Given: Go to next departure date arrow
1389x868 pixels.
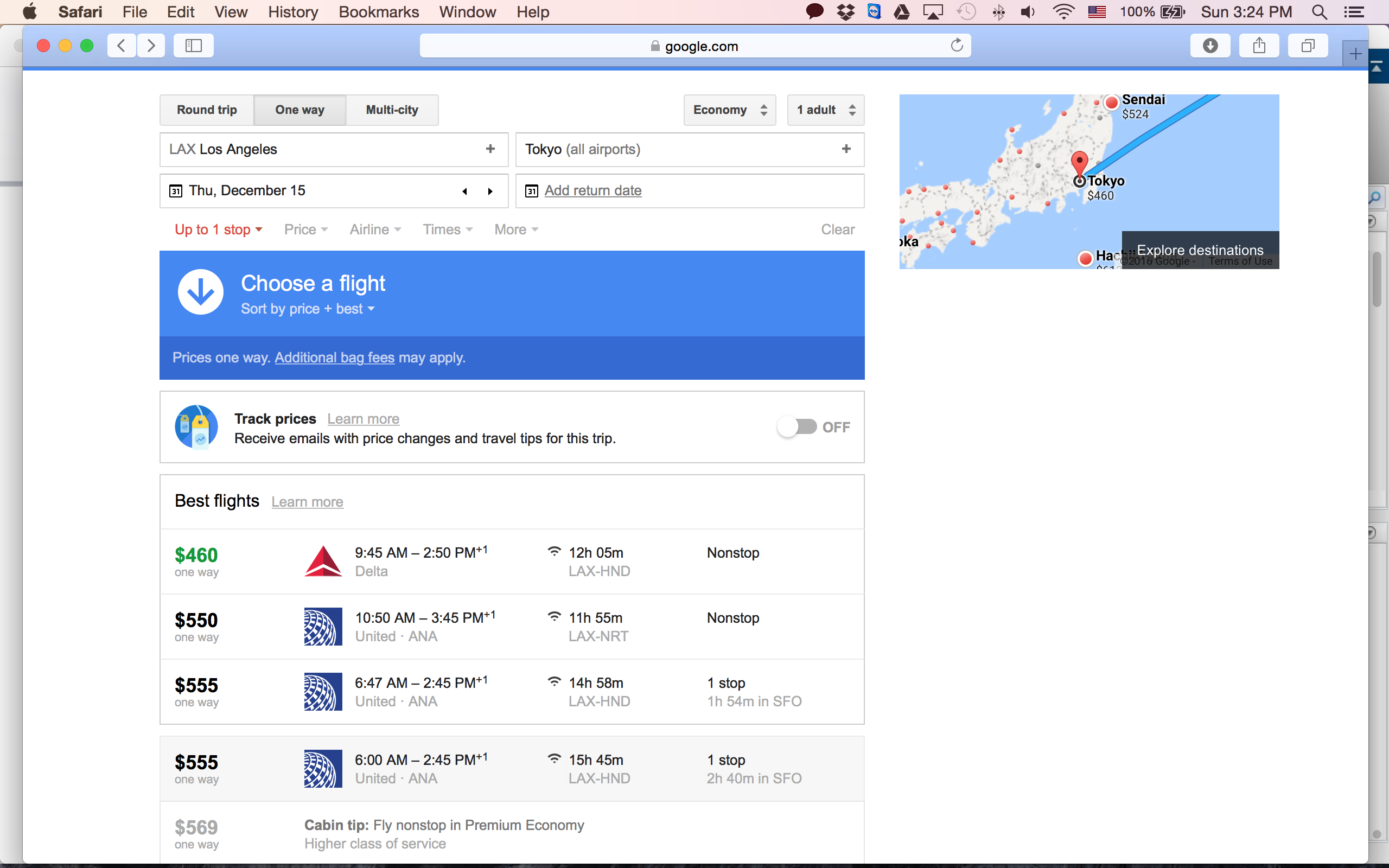Looking at the screenshot, I should tap(490, 191).
